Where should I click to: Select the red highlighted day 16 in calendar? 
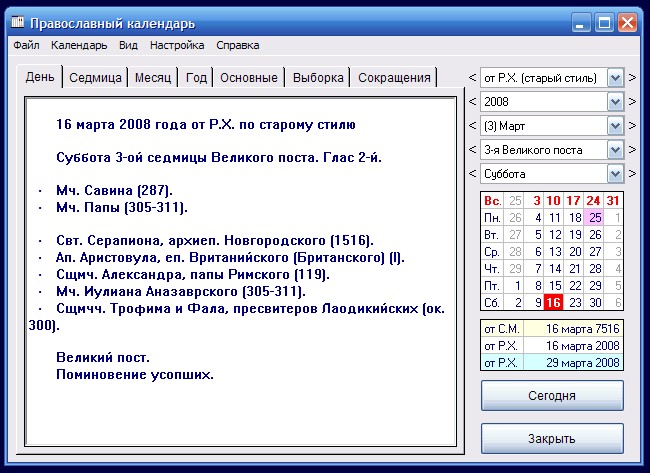click(555, 303)
